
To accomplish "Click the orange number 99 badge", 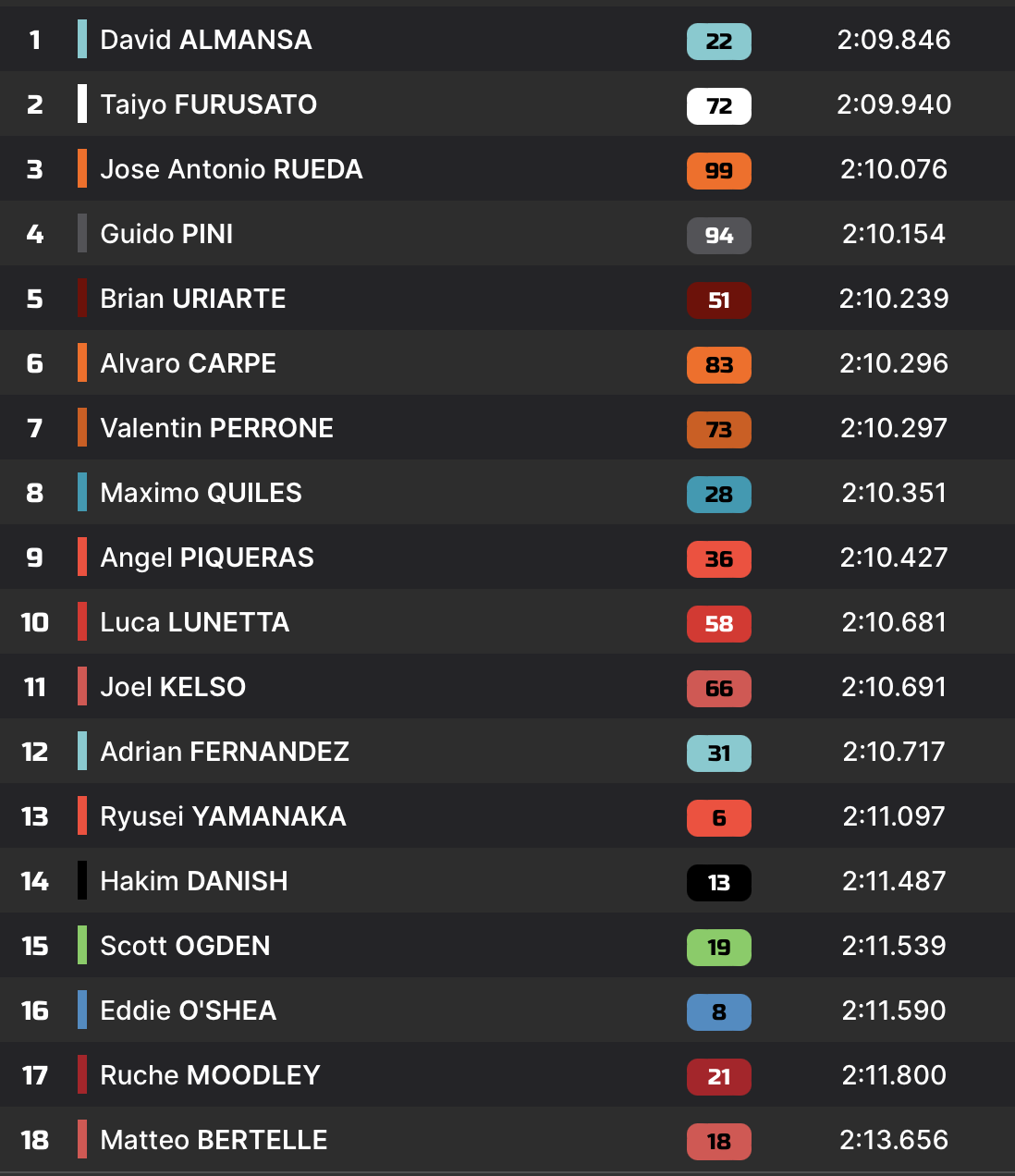I will [718, 170].
